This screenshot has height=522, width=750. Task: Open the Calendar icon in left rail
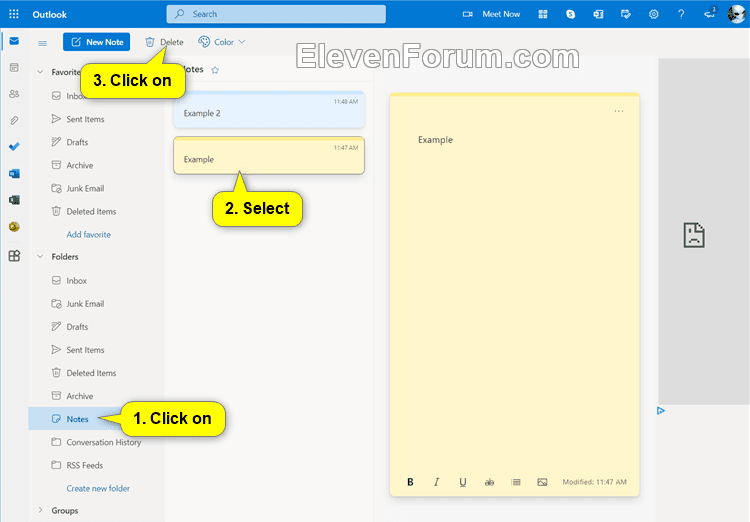point(14,67)
